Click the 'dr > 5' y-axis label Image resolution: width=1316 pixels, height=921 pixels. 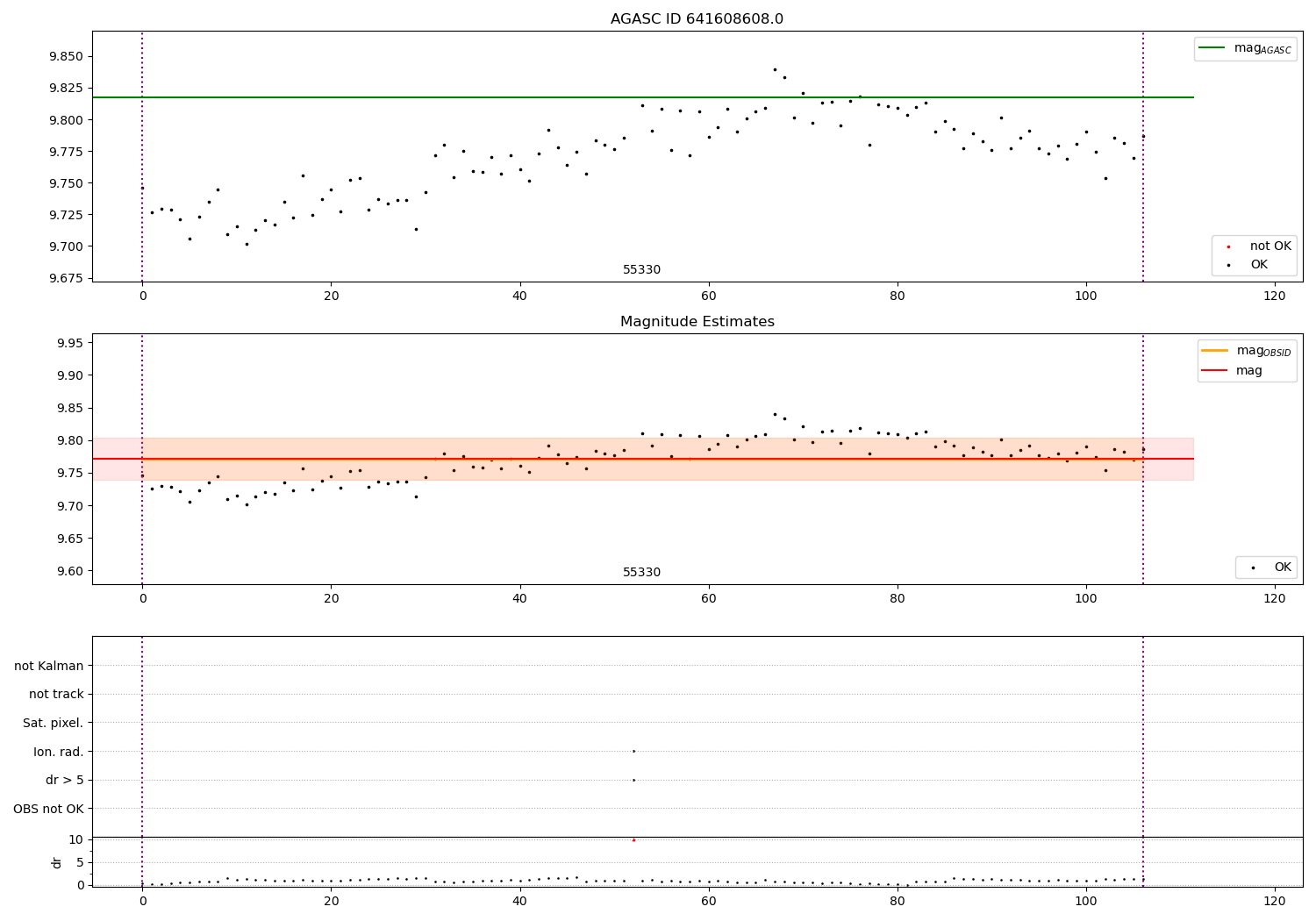coord(65,780)
